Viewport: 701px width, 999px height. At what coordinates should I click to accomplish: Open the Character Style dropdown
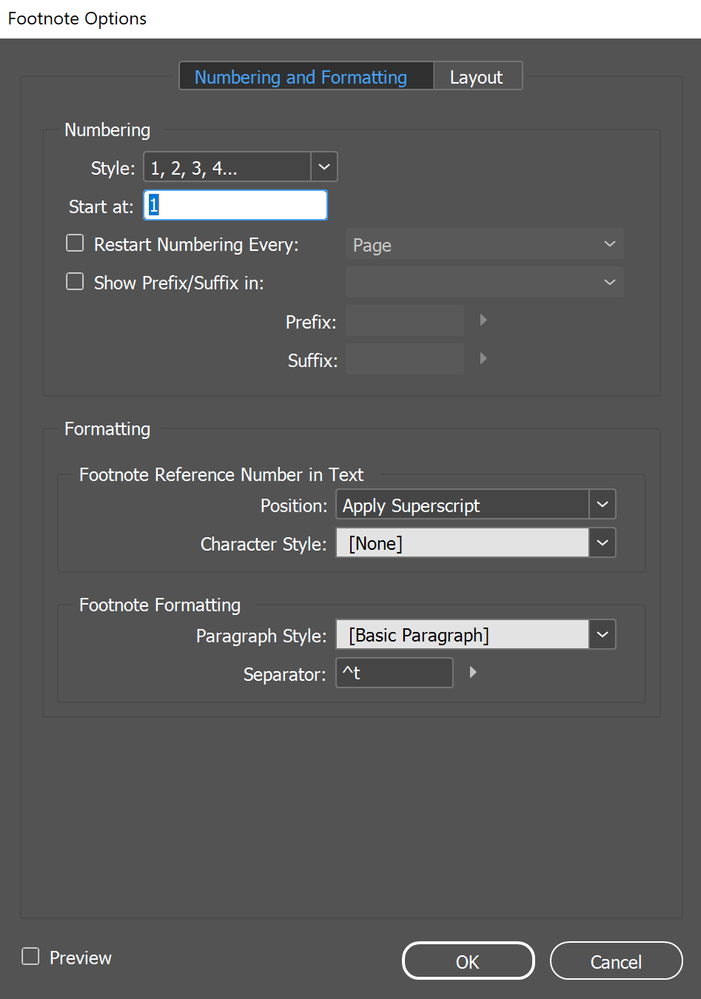point(475,543)
